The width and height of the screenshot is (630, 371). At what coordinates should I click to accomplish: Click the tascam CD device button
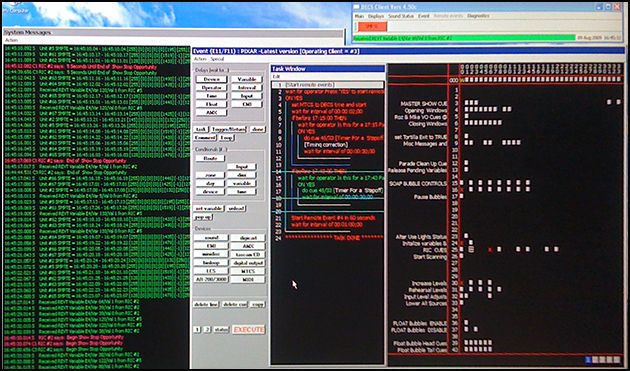click(248, 254)
